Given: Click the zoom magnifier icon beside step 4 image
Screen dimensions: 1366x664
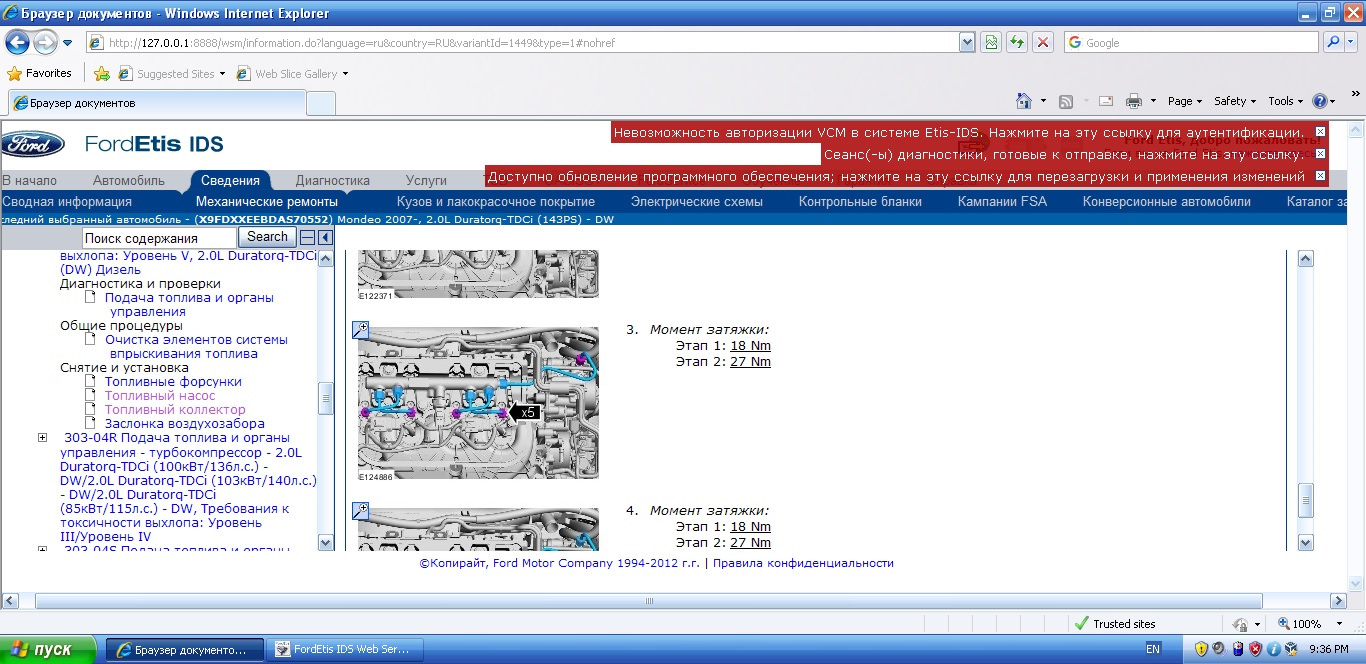Looking at the screenshot, I should (x=362, y=511).
